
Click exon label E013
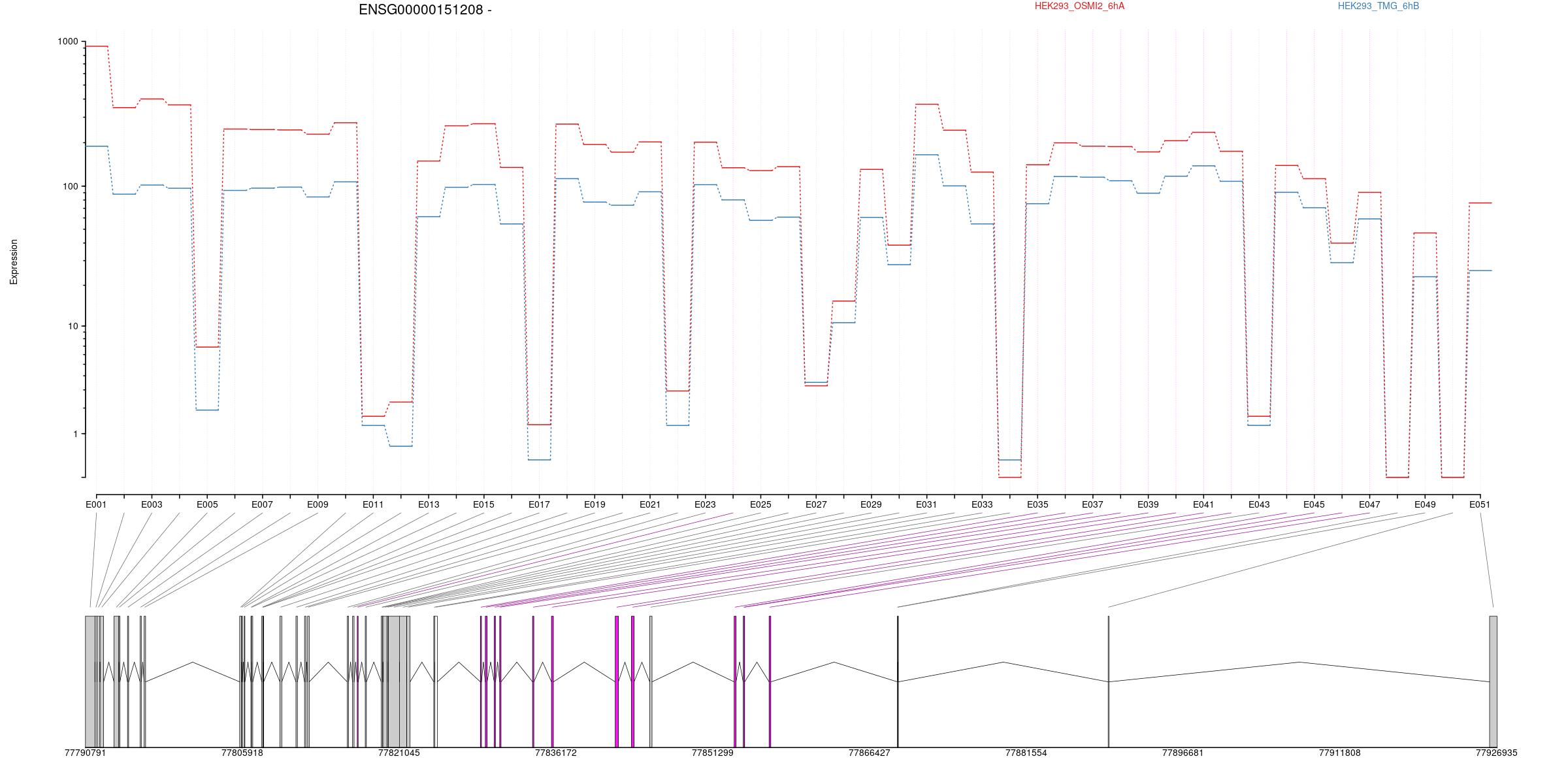pyautogui.click(x=429, y=504)
